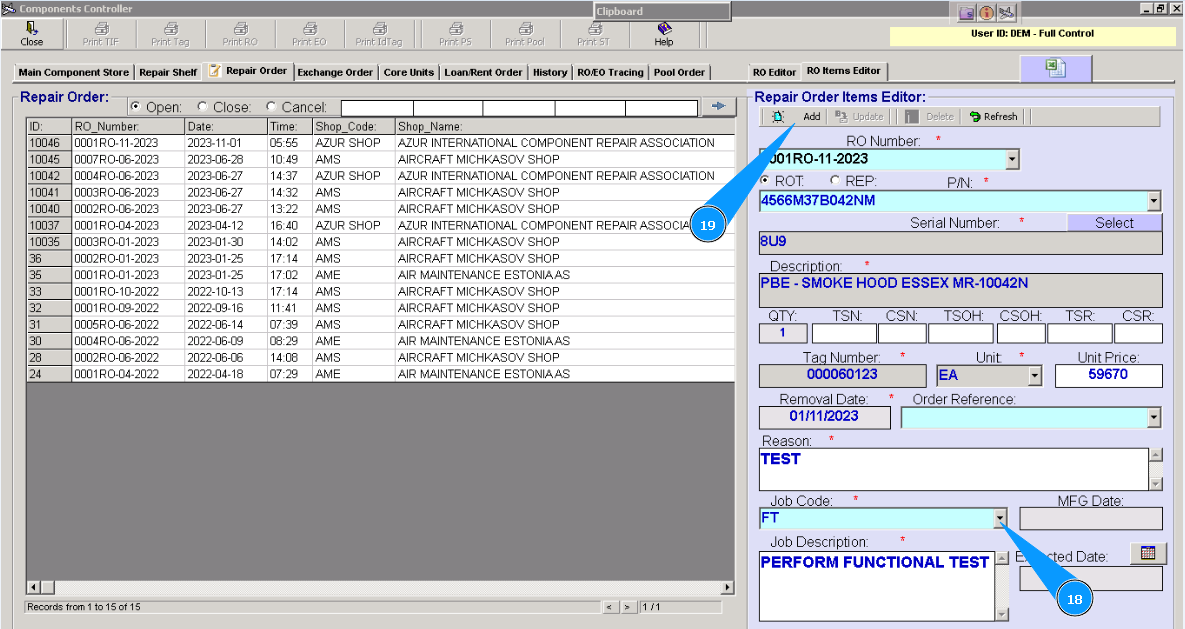
Task: Click the Print RO printer icon
Action: 240,28
